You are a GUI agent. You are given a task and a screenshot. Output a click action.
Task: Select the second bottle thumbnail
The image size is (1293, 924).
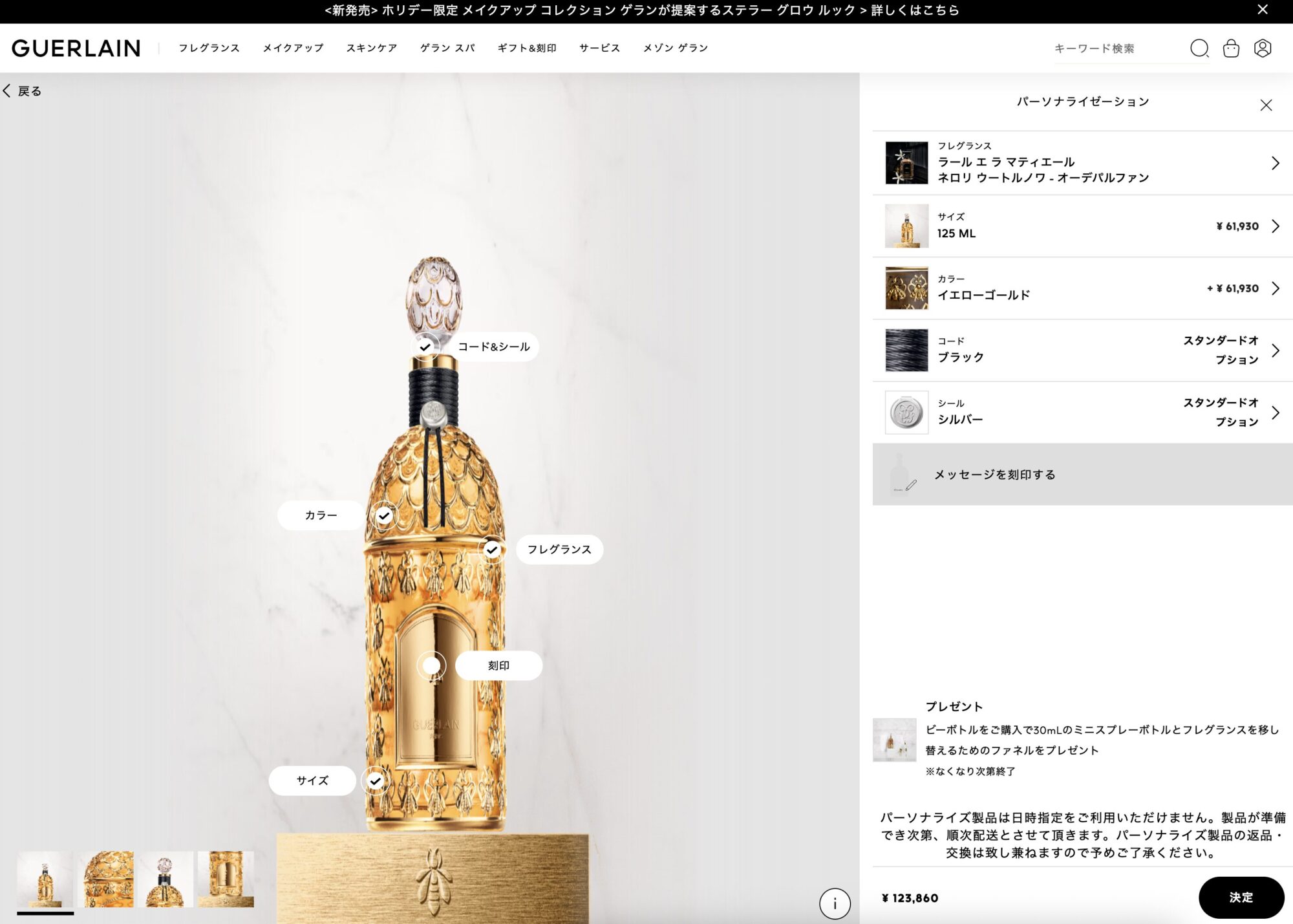pos(105,879)
